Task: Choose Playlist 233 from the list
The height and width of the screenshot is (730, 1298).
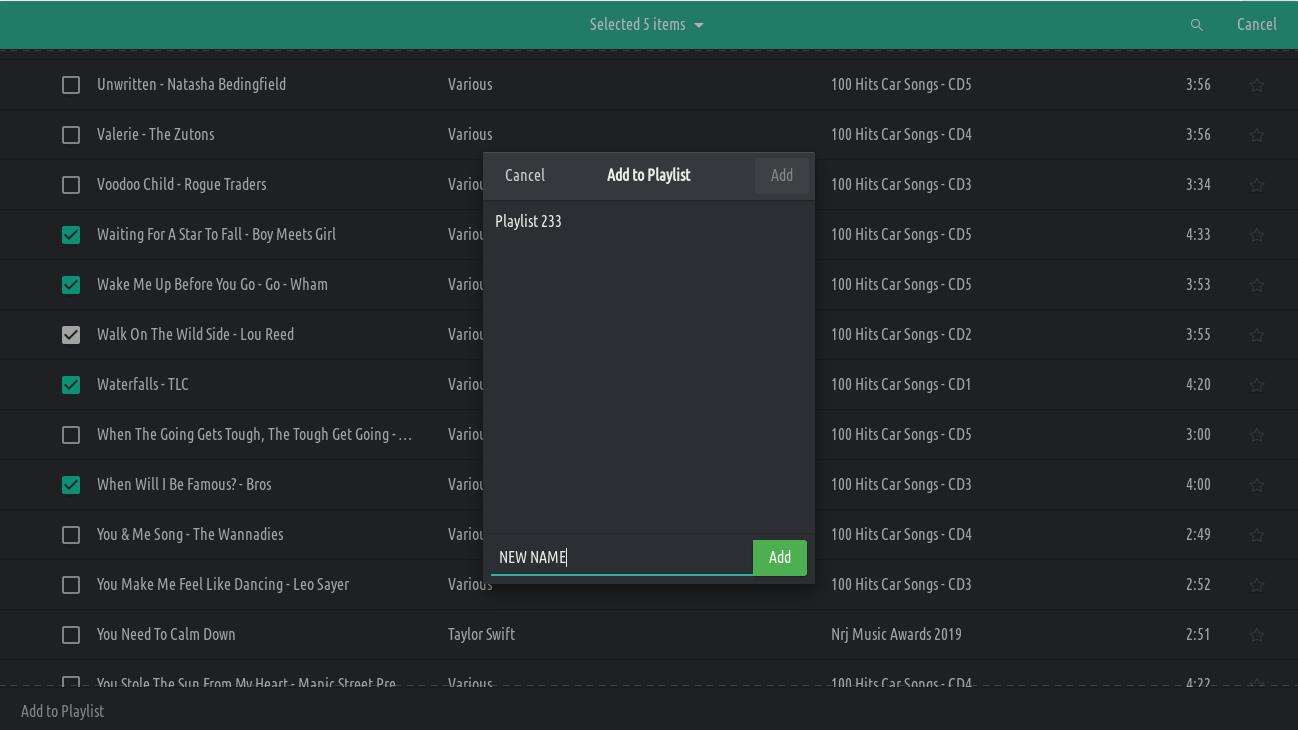Action: [528, 221]
